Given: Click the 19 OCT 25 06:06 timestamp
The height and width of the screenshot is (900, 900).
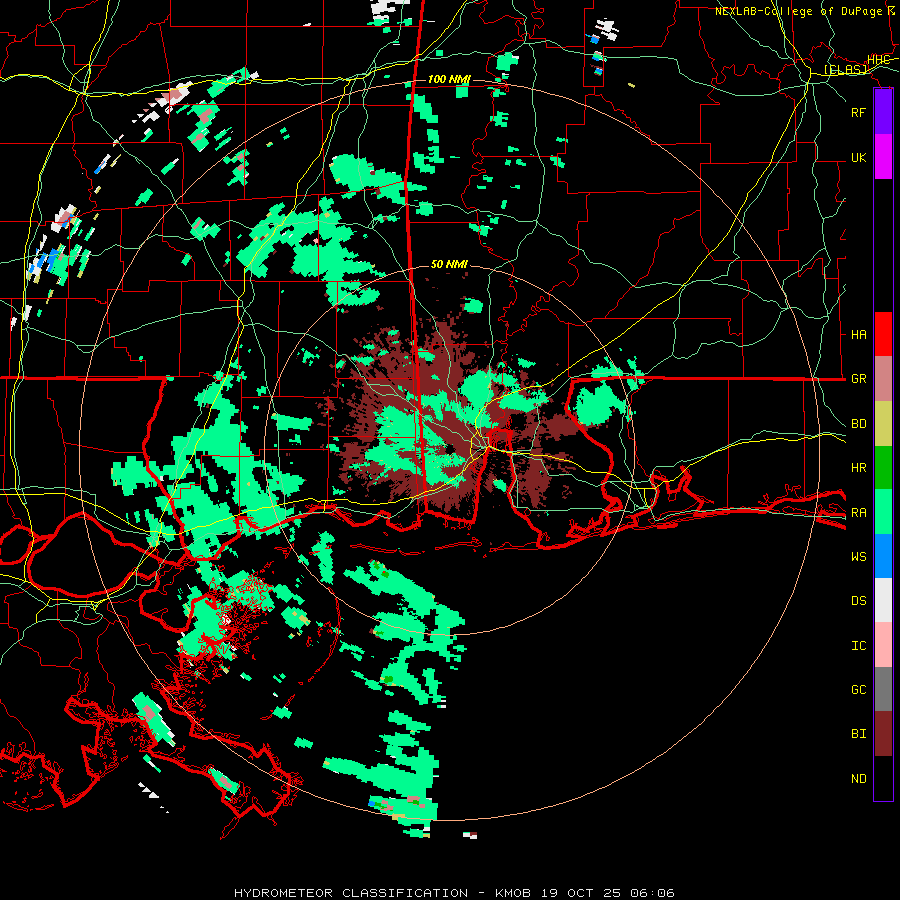Looking at the screenshot, I should coord(608,893).
